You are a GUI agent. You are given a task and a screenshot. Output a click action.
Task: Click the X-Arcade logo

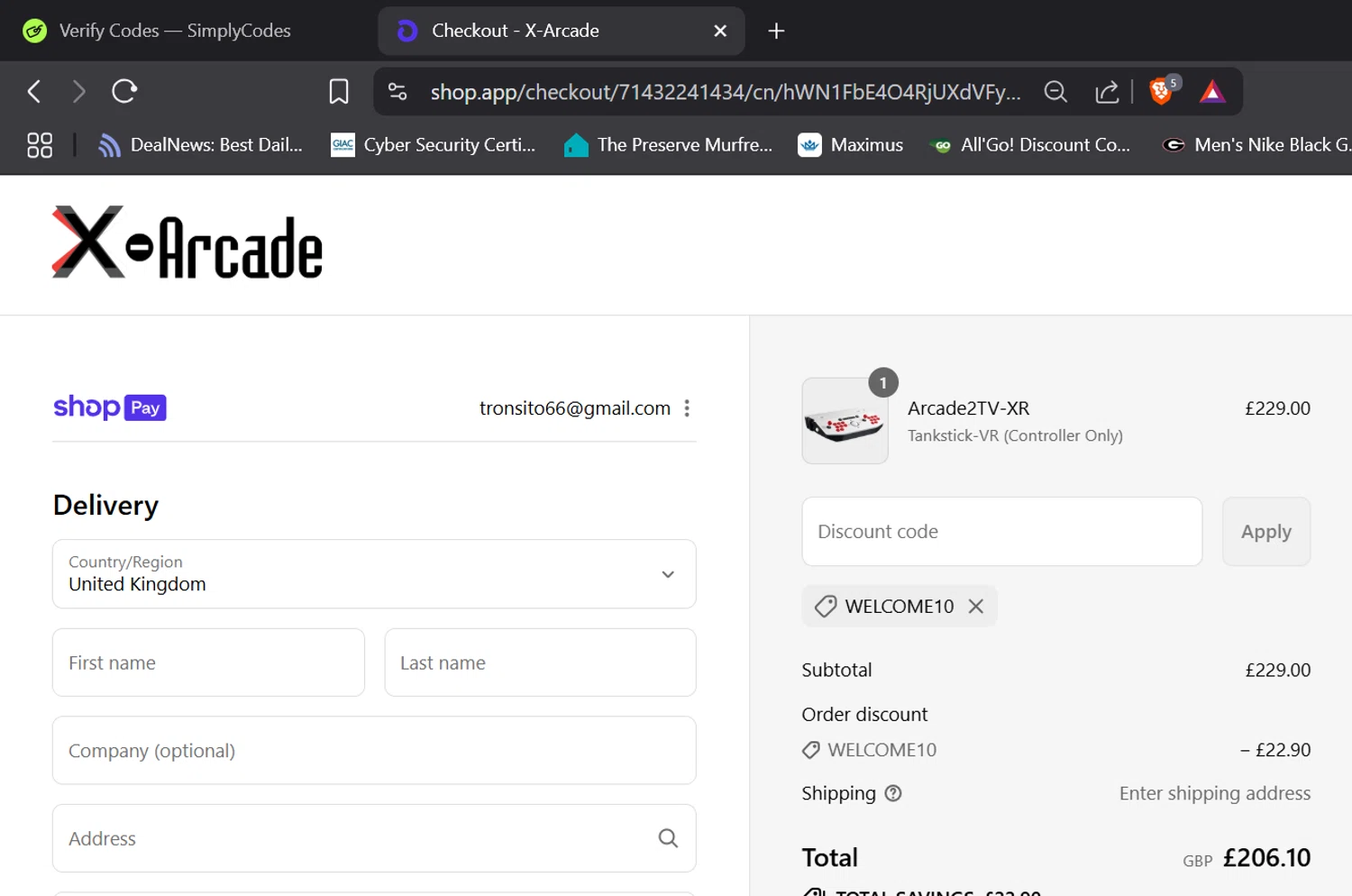(x=187, y=242)
